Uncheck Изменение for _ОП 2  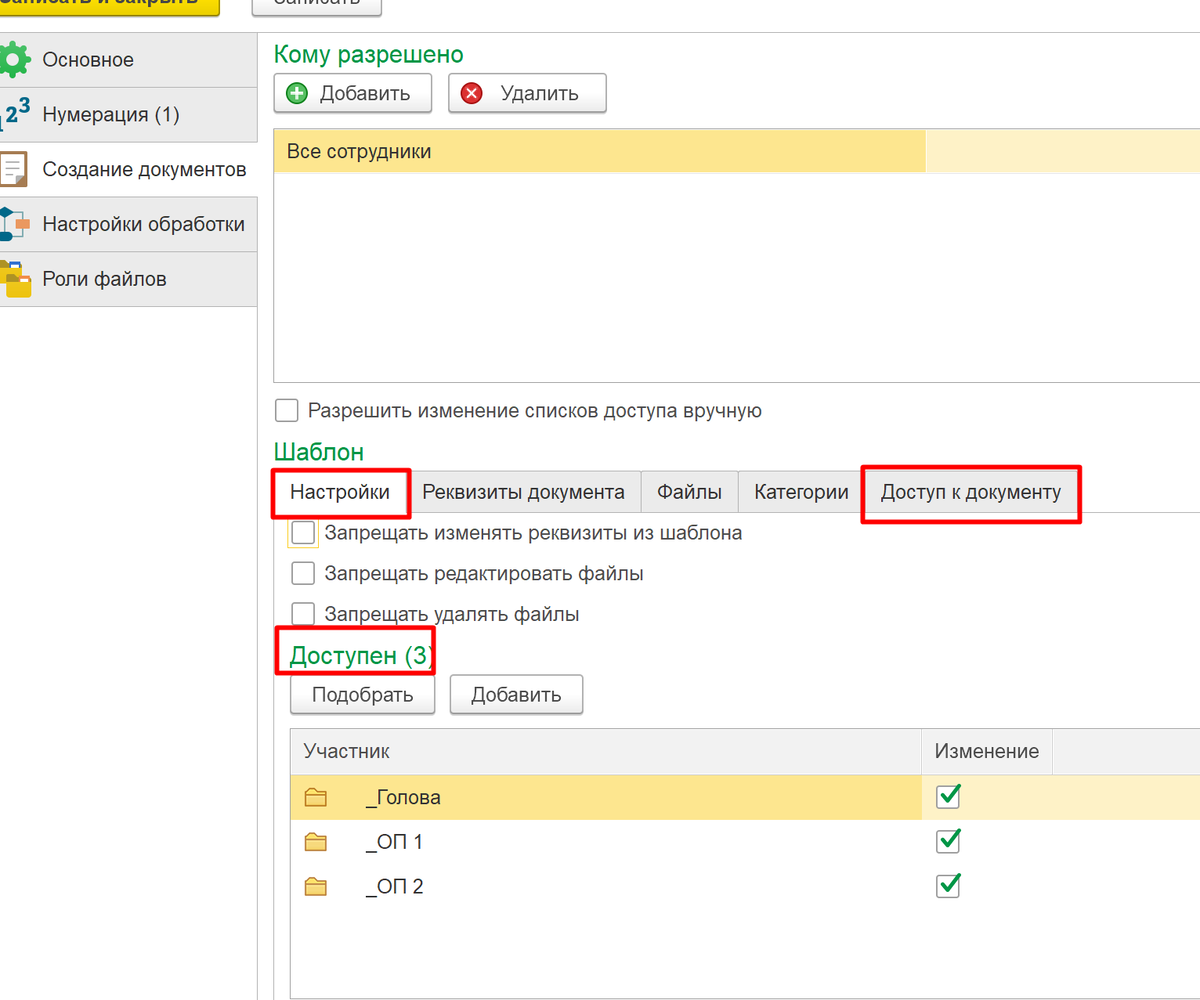[948, 885]
